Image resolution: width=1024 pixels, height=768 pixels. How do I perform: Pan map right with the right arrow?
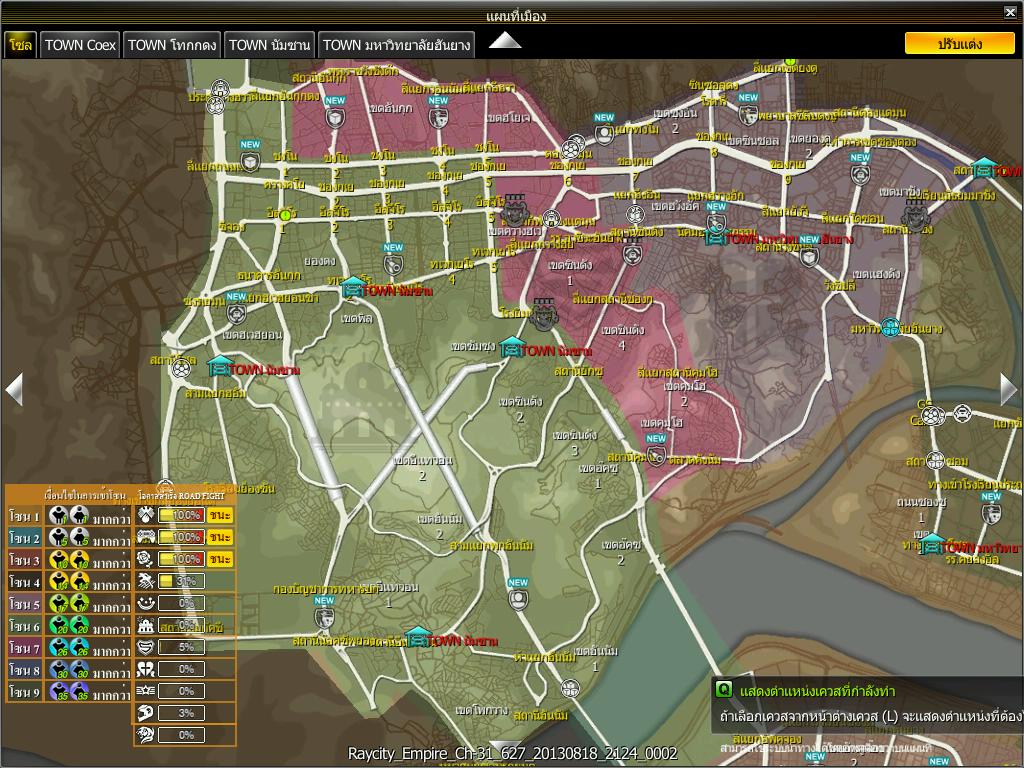1008,389
